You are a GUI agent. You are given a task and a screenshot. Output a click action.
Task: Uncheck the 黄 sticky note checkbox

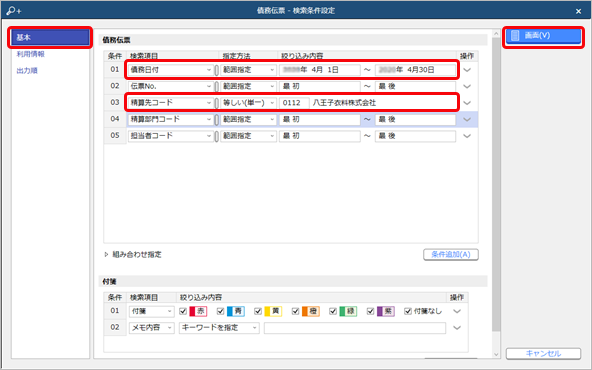pos(258,311)
